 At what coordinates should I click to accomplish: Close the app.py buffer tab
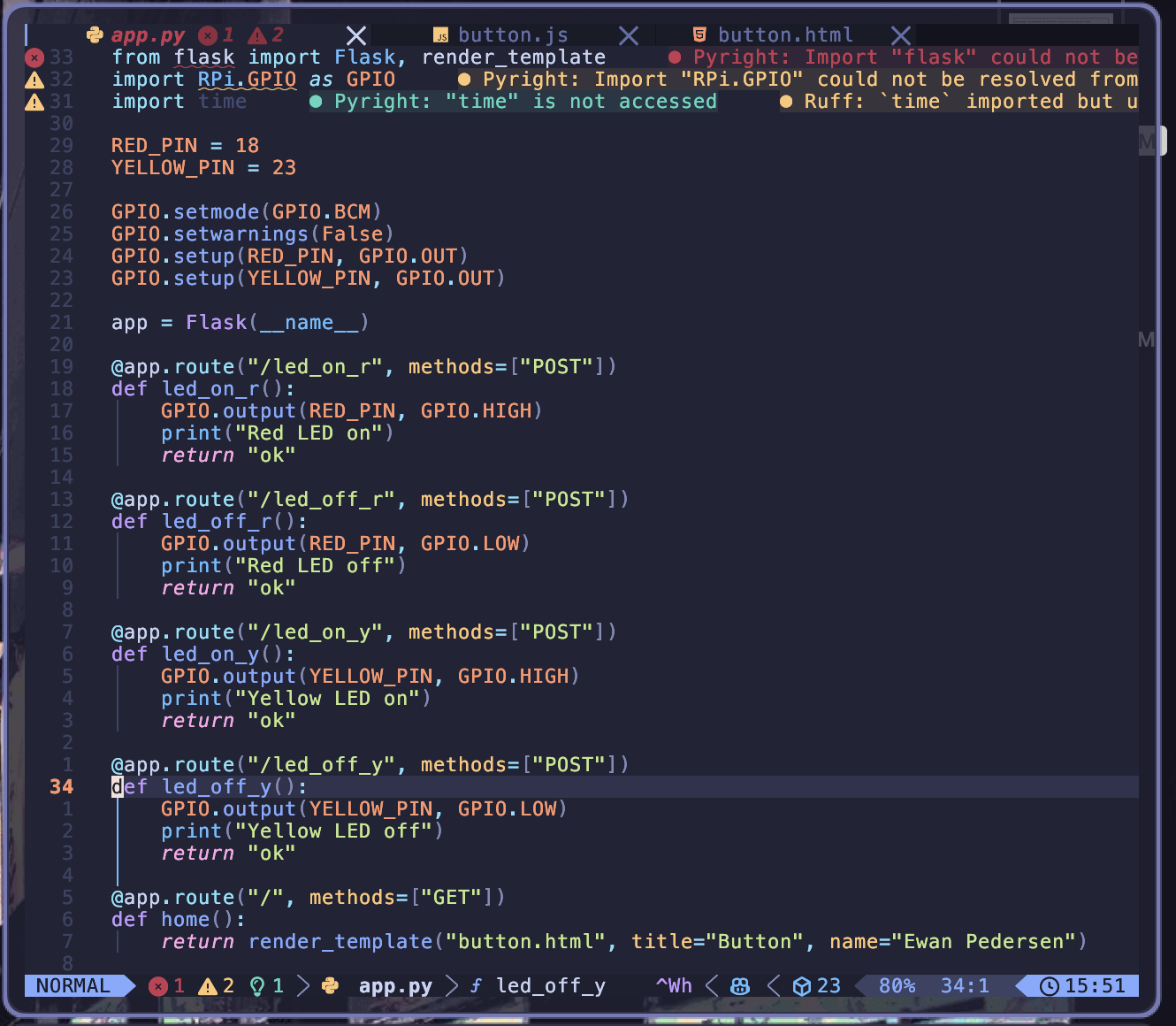356,35
